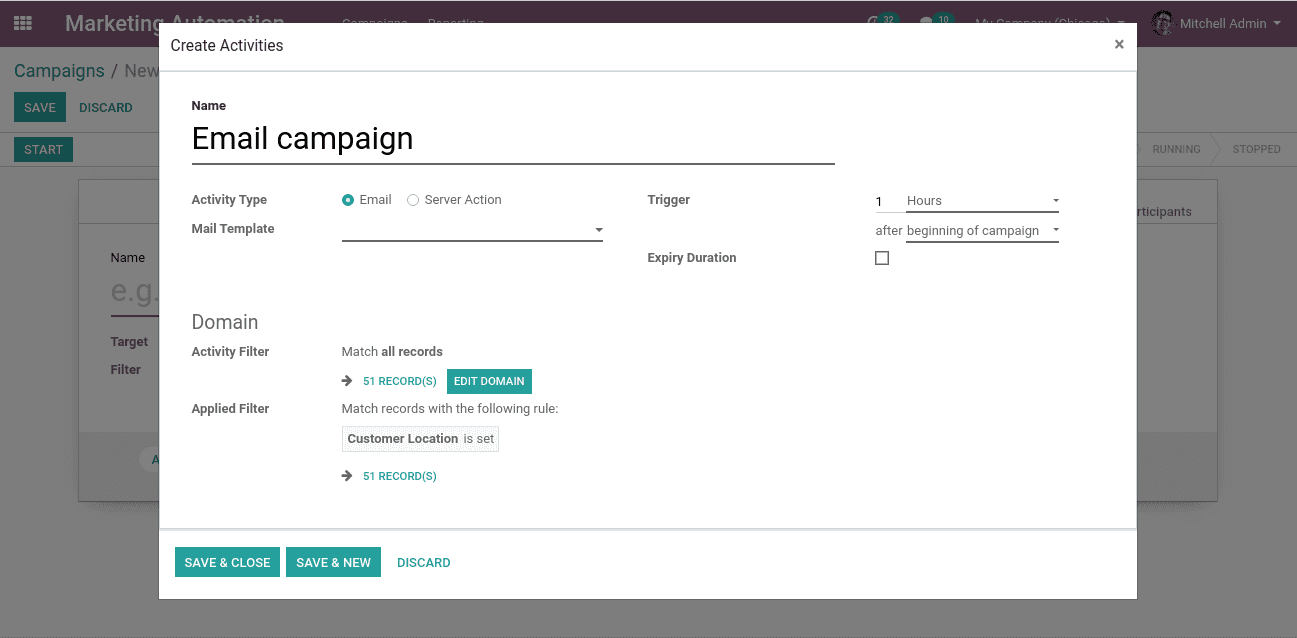The height and width of the screenshot is (638, 1297).
Task: Select the Server Action radio option
Action: click(413, 200)
